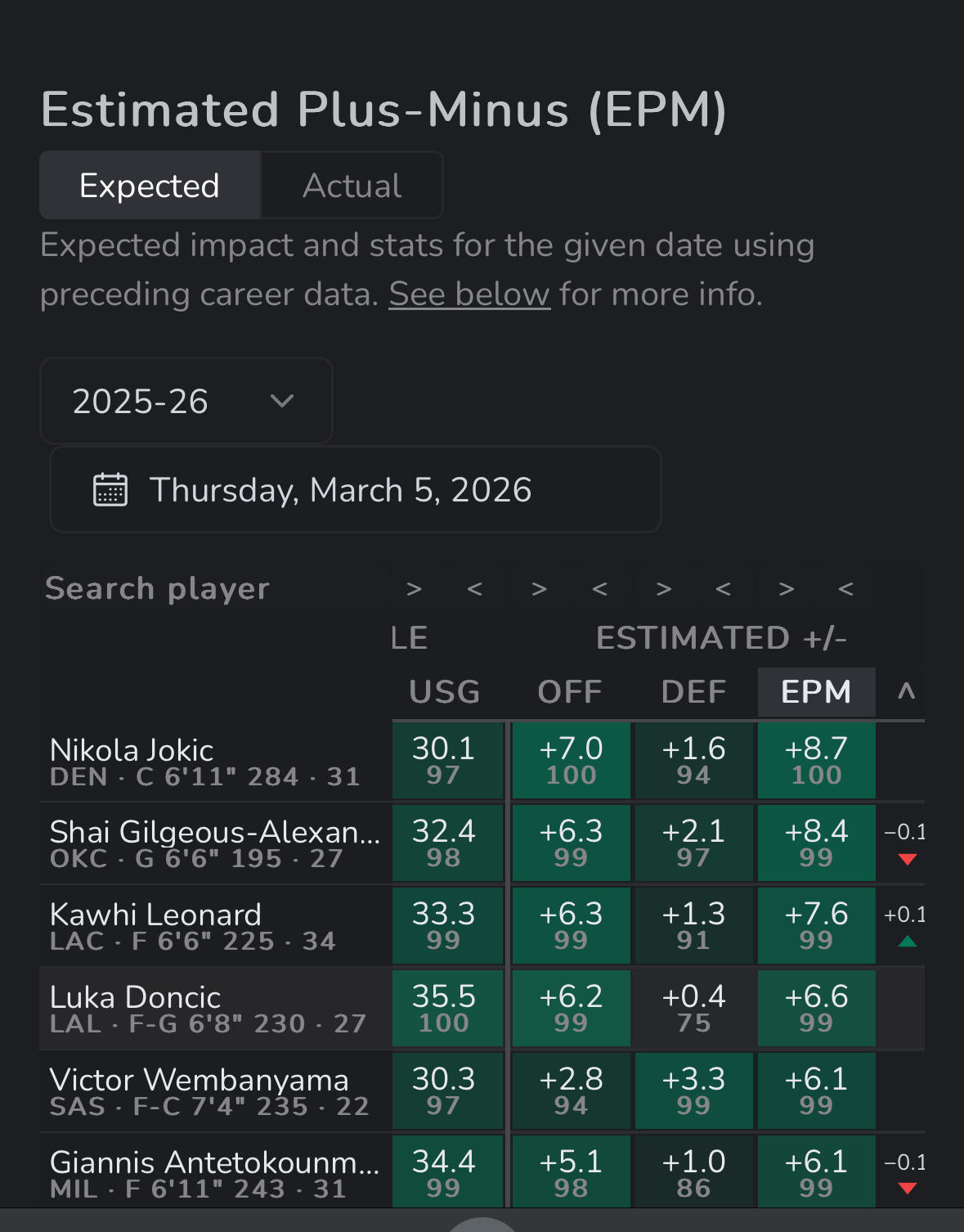Viewport: 964px width, 1232px height.
Task: Sort table by DEF column
Action: click(x=693, y=692)
